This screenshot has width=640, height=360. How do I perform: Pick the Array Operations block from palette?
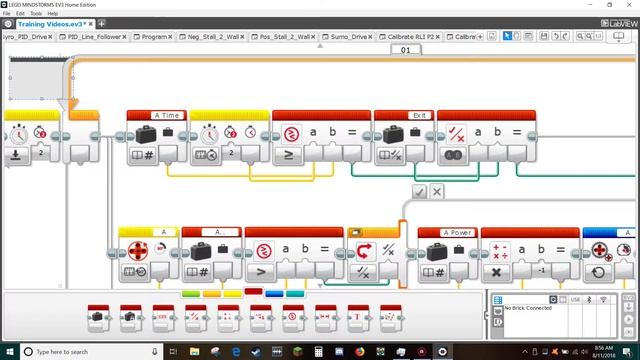click(163, 318)
